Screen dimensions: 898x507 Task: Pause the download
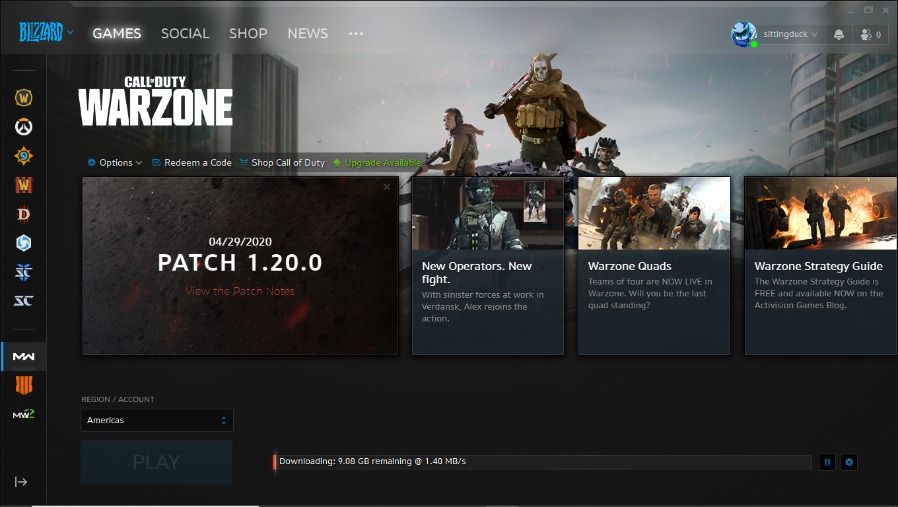[x=827, y=462]
